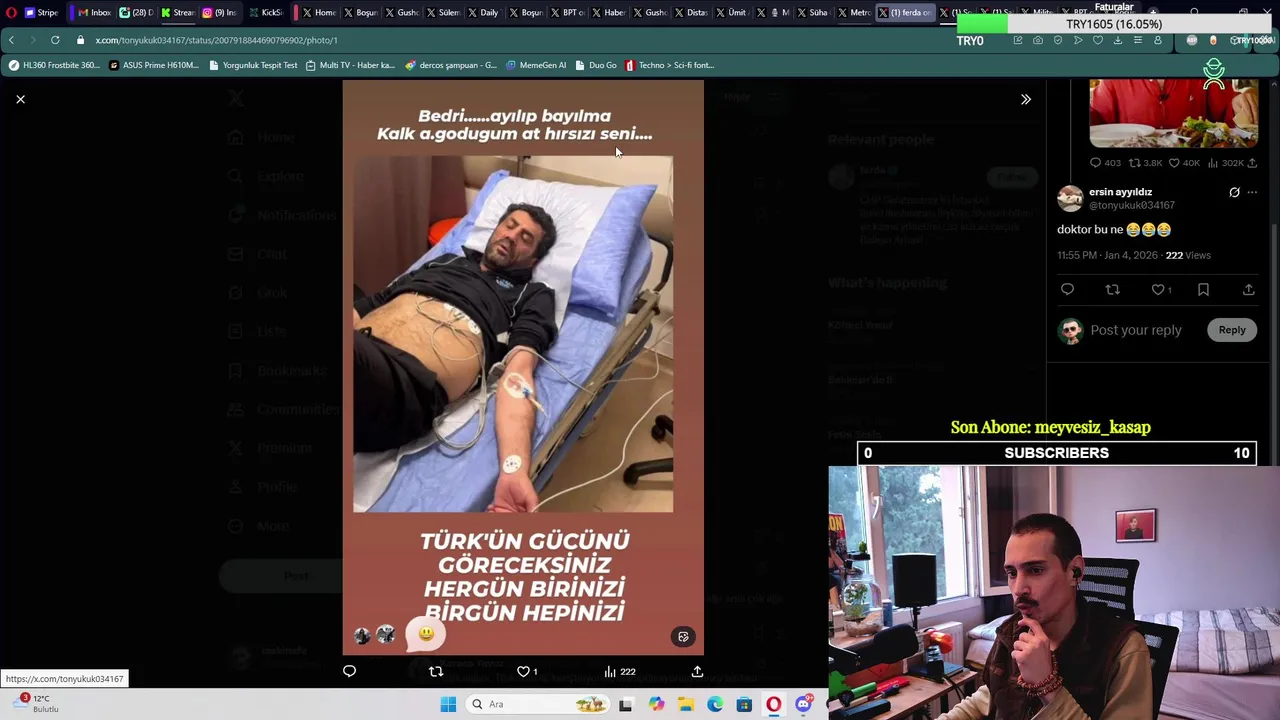Click the Opera icon on the taskbar
The image size is (1280, 720).
tap(774, 704)
